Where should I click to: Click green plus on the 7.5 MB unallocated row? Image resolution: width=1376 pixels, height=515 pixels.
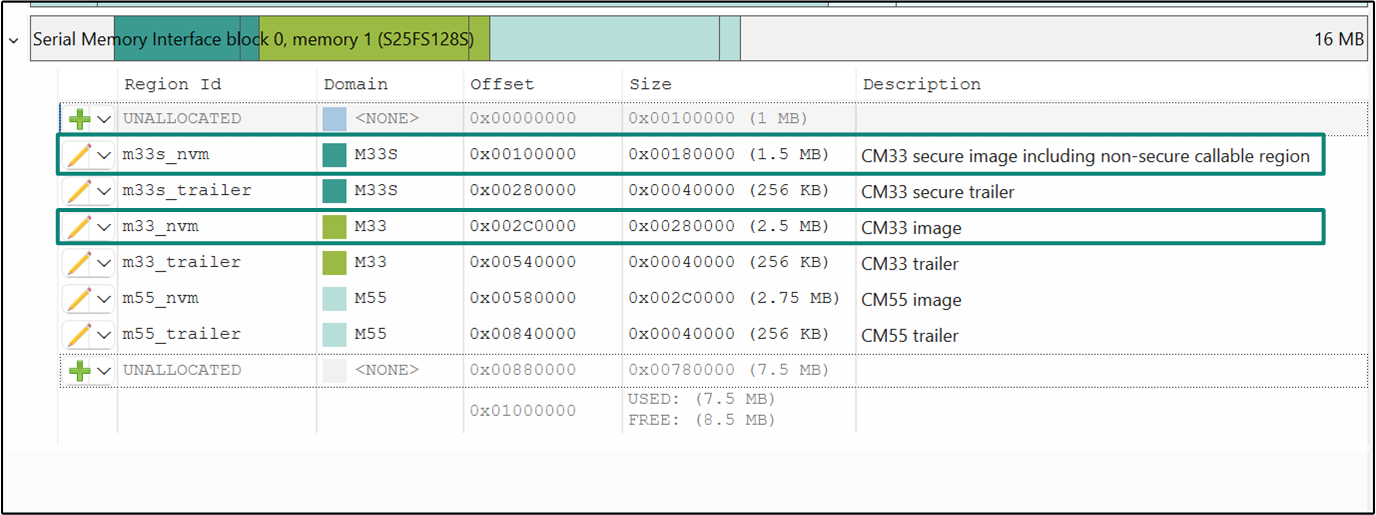[79, 371]
